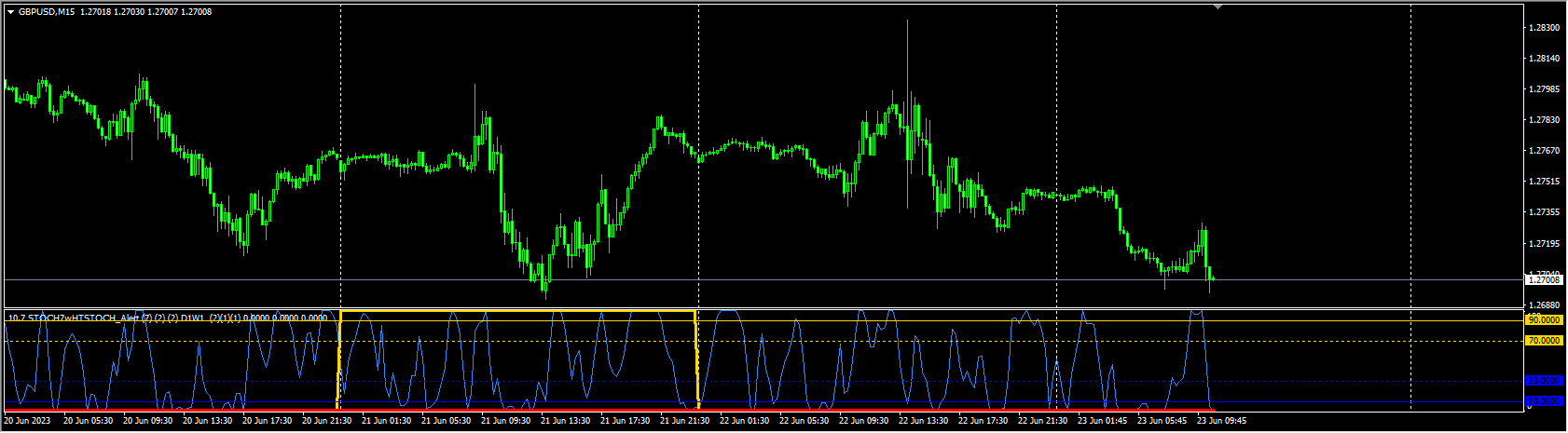Click the 1.28300 price scale value
This screenshot has width=1568, height=433.
point(1544,28)
